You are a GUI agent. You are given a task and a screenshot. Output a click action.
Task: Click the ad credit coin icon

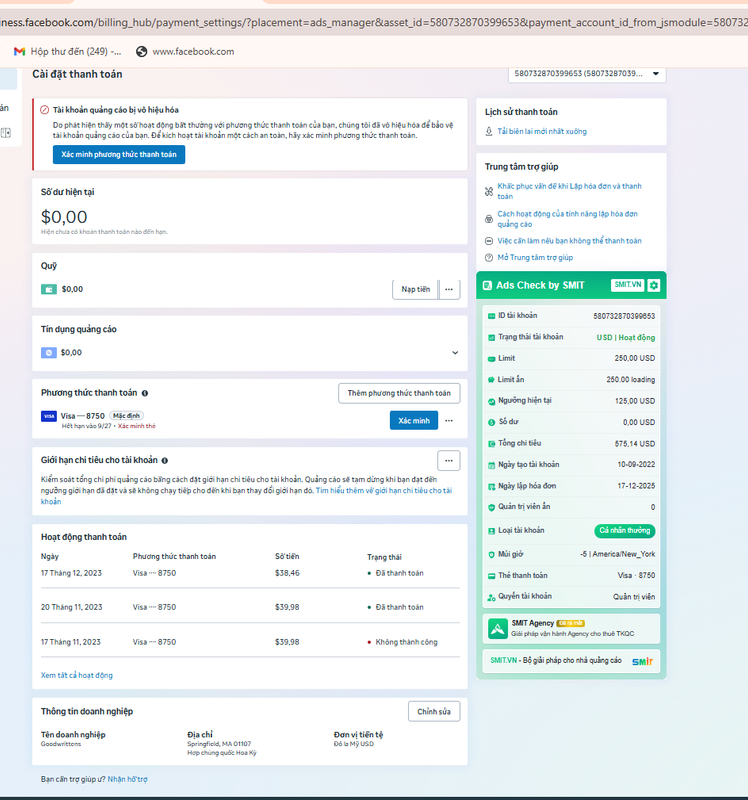coord(48,353)
